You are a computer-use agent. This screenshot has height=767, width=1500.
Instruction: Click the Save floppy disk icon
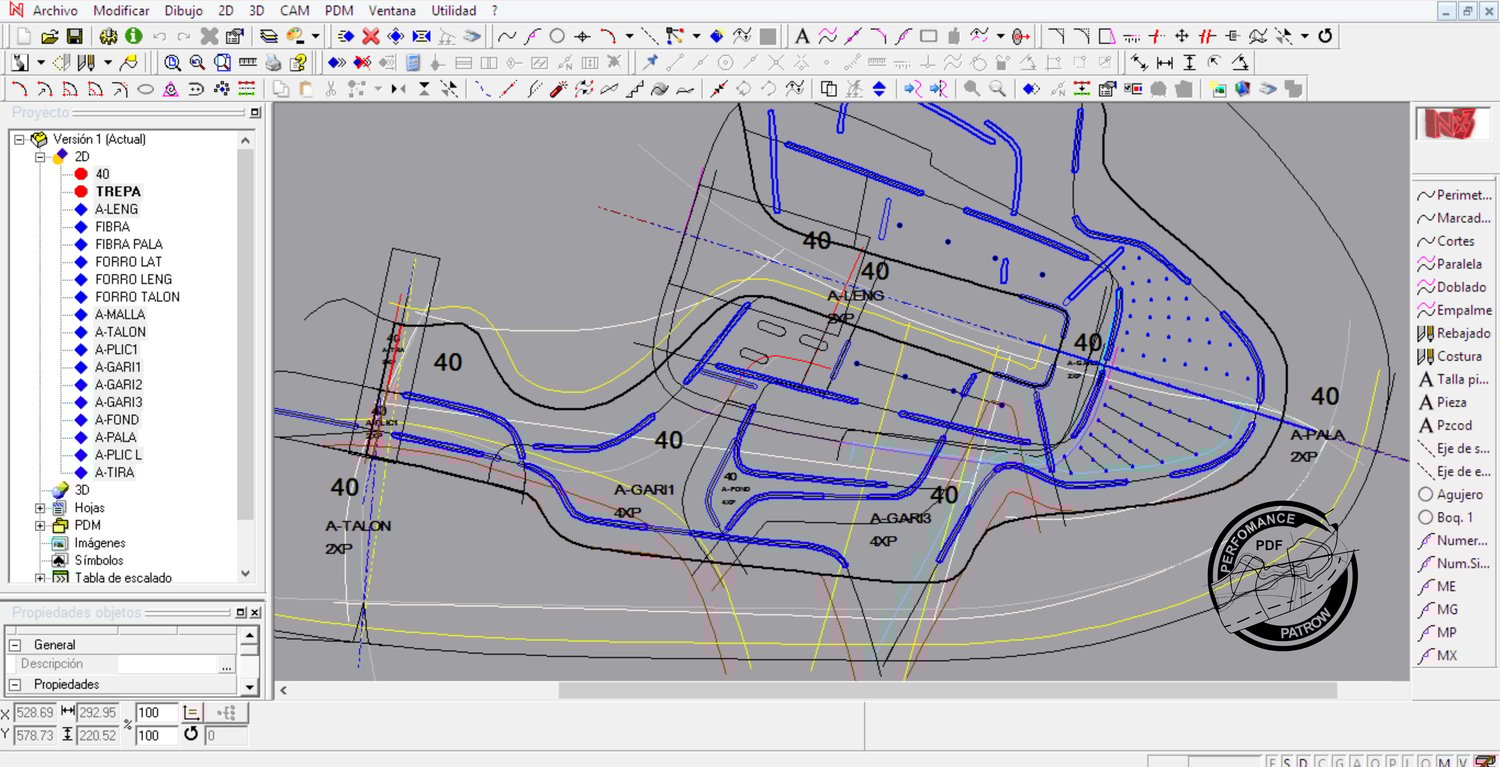tap(74, 36)
